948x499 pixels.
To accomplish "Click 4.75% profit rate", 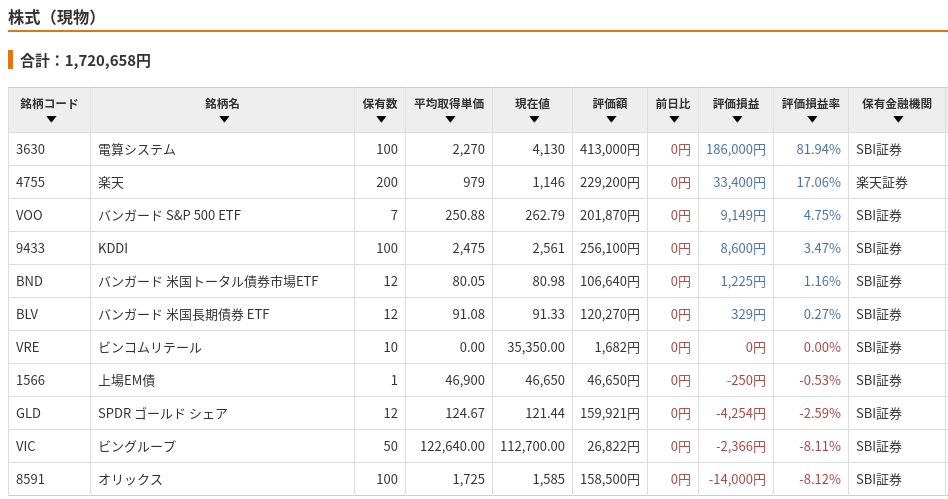I will click(x=822, y=215).
